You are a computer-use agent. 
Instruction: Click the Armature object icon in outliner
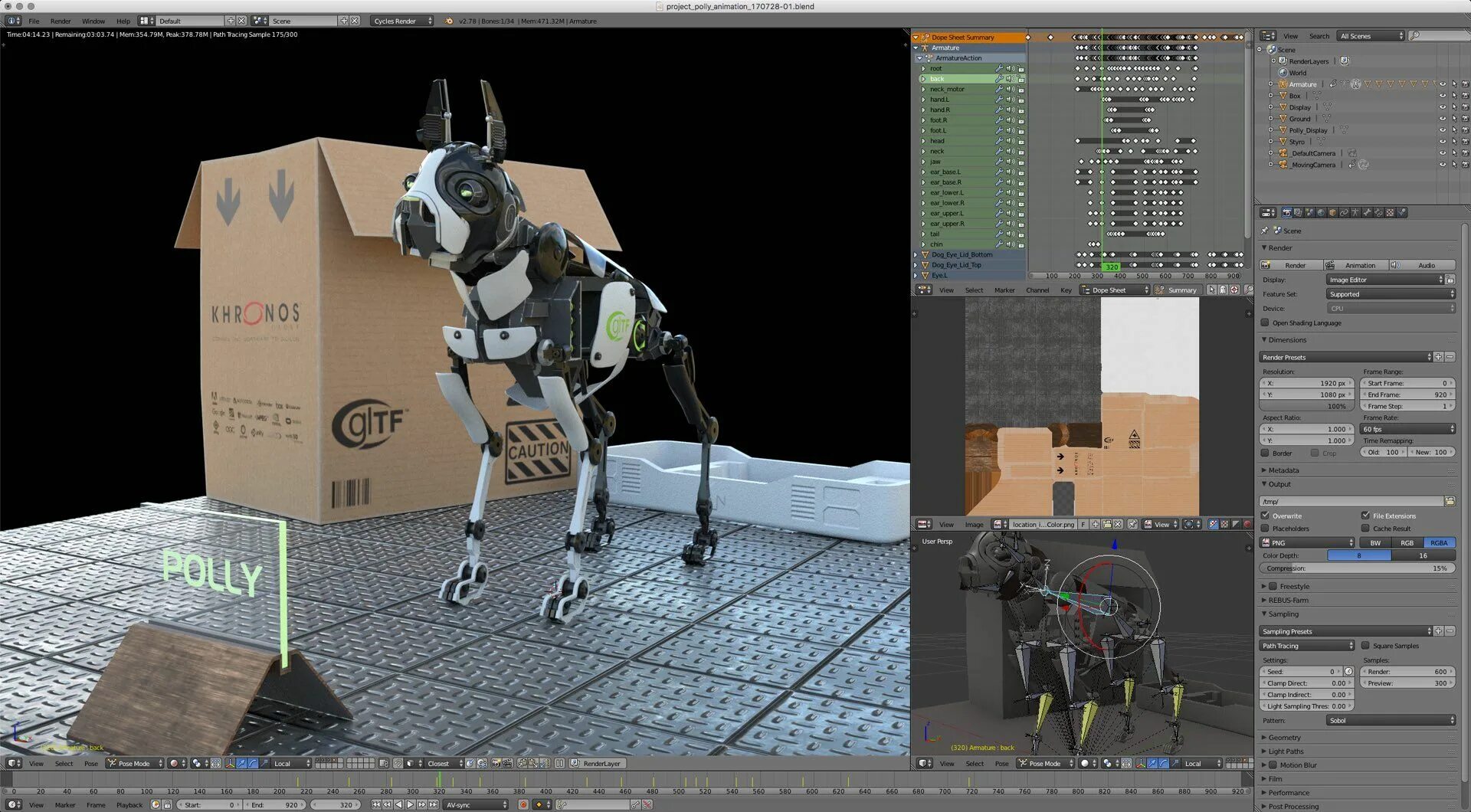pyautogui.click(x=1283, y=84)
